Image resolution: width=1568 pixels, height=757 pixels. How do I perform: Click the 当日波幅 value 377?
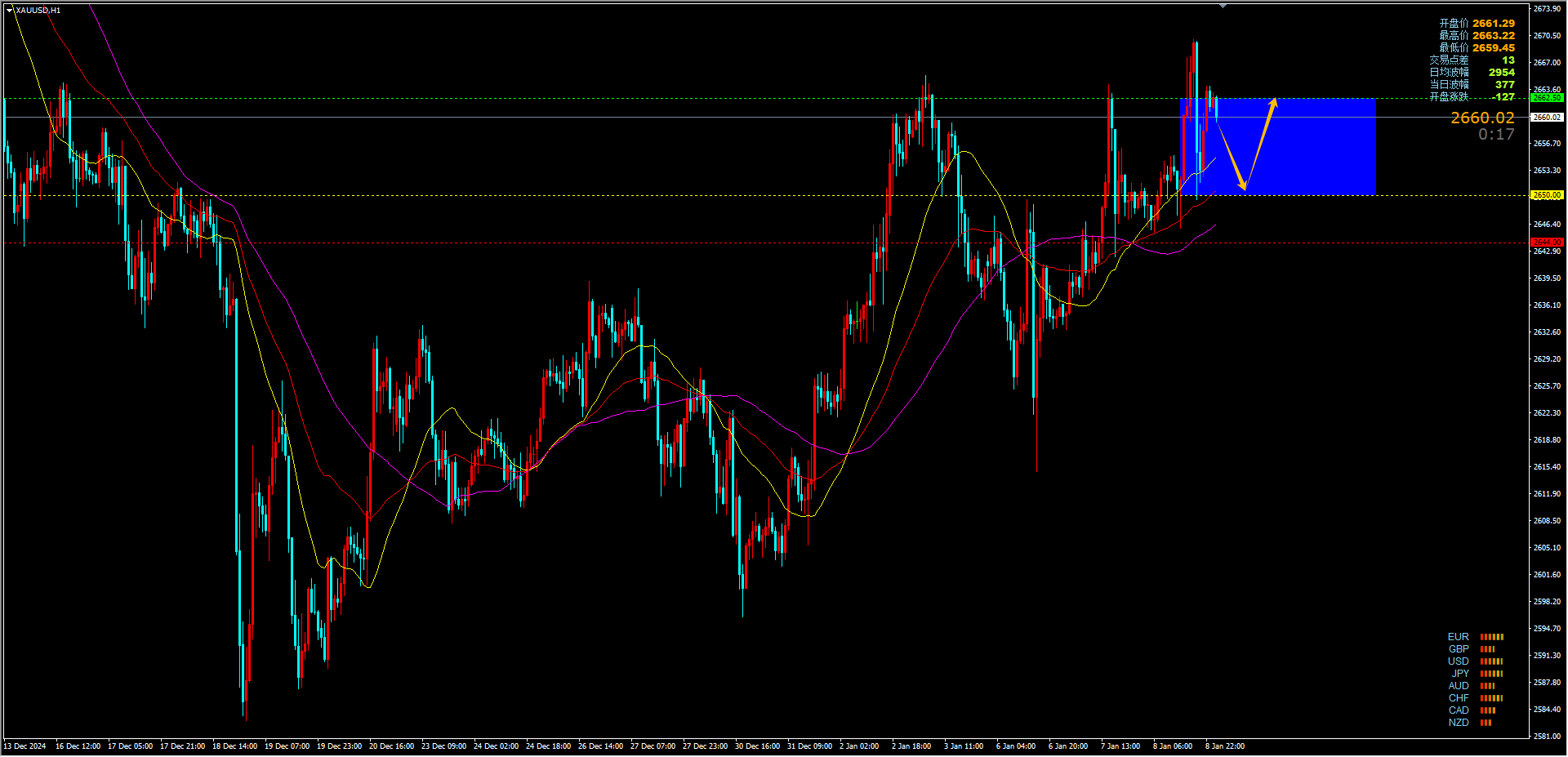pyautogui.click(x=1505, y=85)
